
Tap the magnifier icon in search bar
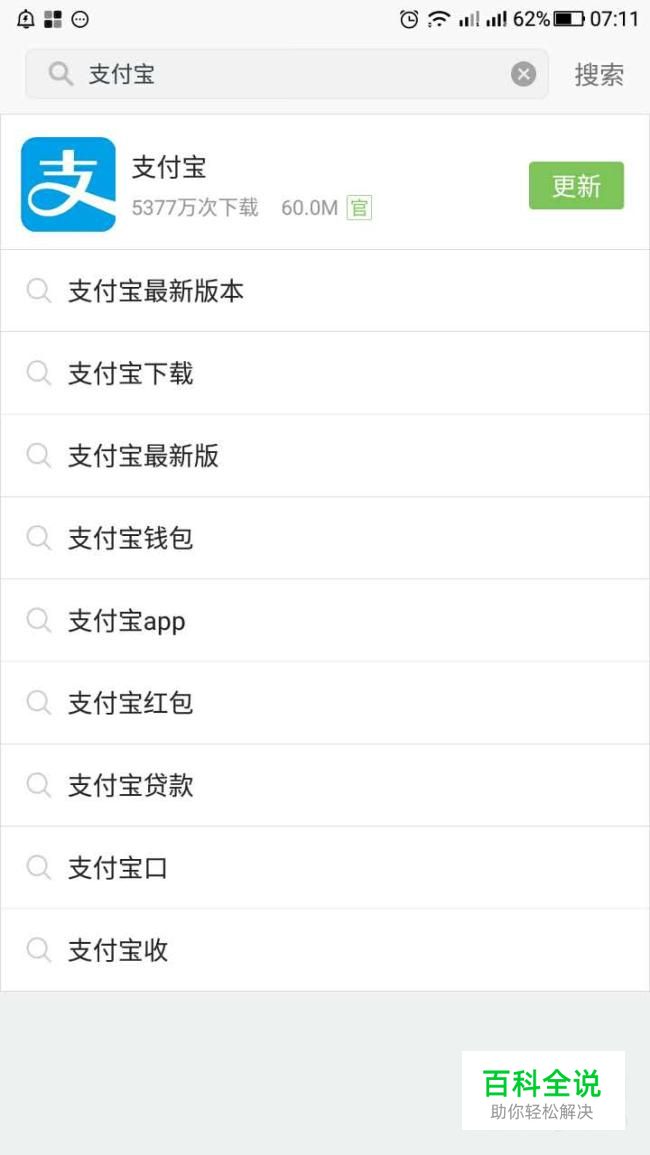[x=61, y=74]
